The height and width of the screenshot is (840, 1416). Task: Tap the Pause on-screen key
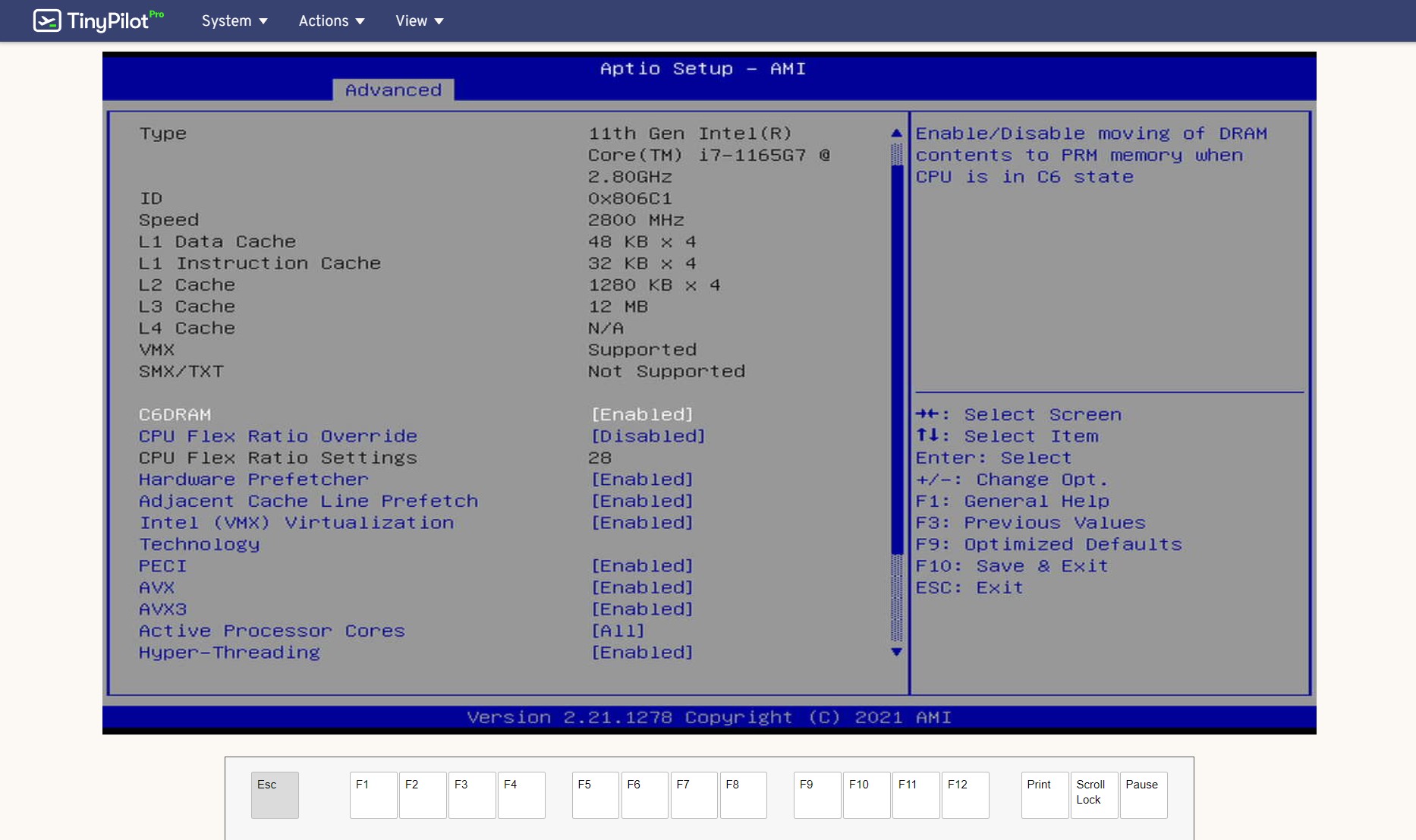pyautogui.click(x=1143, y=794)
